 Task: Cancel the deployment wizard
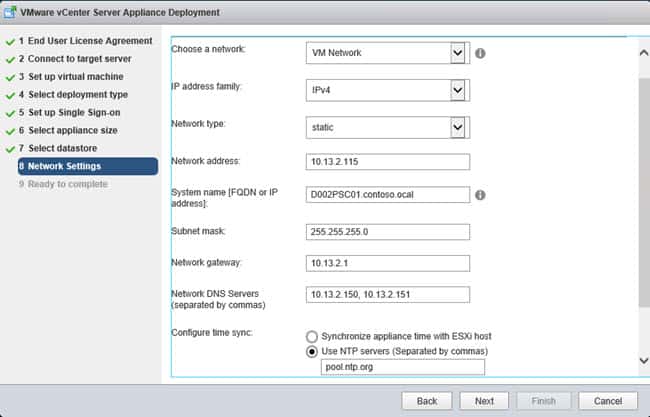pos(608,401)
